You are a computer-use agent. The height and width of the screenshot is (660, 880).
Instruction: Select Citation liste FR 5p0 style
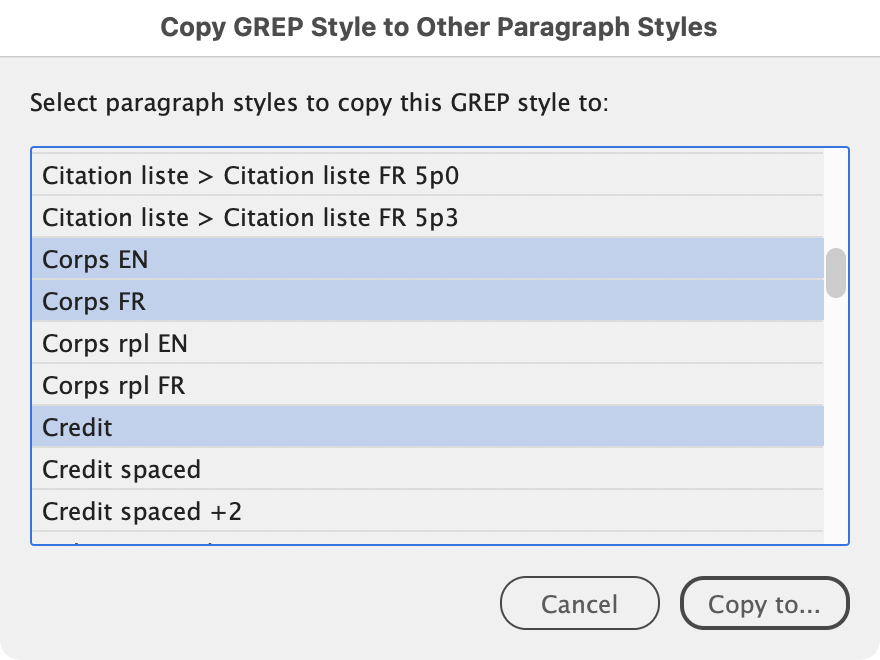coord(250,176)
